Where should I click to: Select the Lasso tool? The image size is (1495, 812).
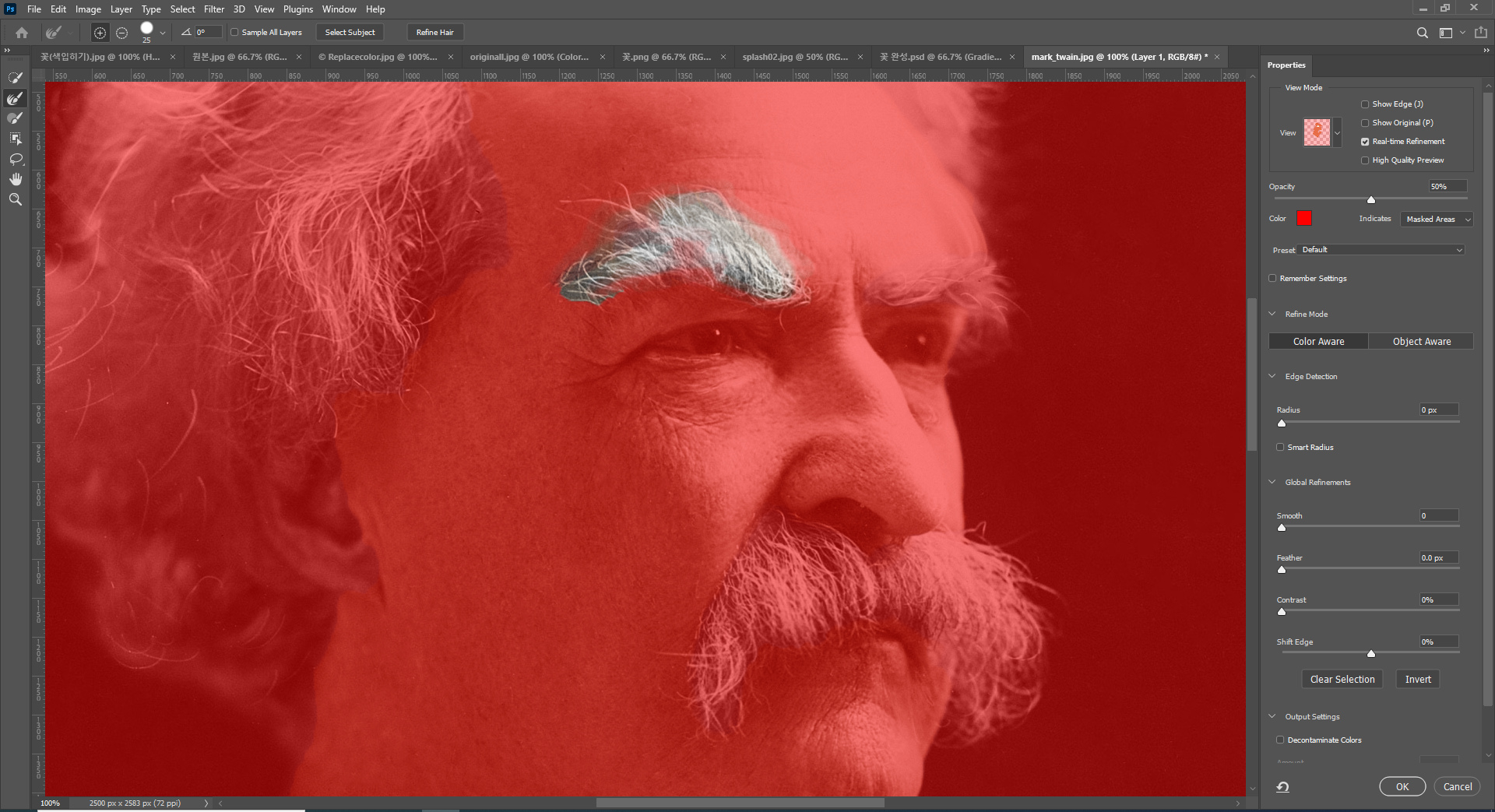pos(15,159)
